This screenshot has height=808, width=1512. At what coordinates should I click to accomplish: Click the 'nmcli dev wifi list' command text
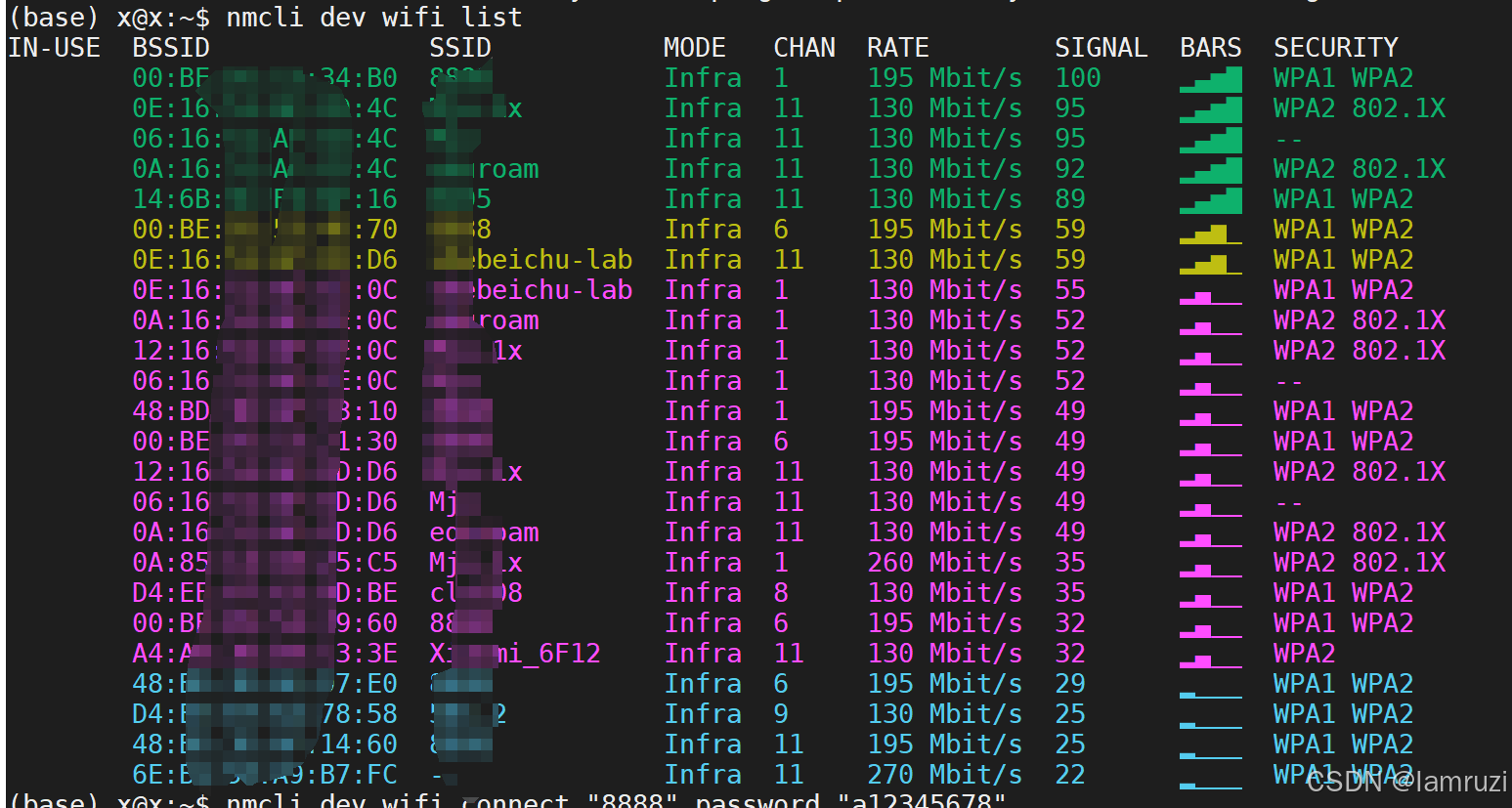374,17
